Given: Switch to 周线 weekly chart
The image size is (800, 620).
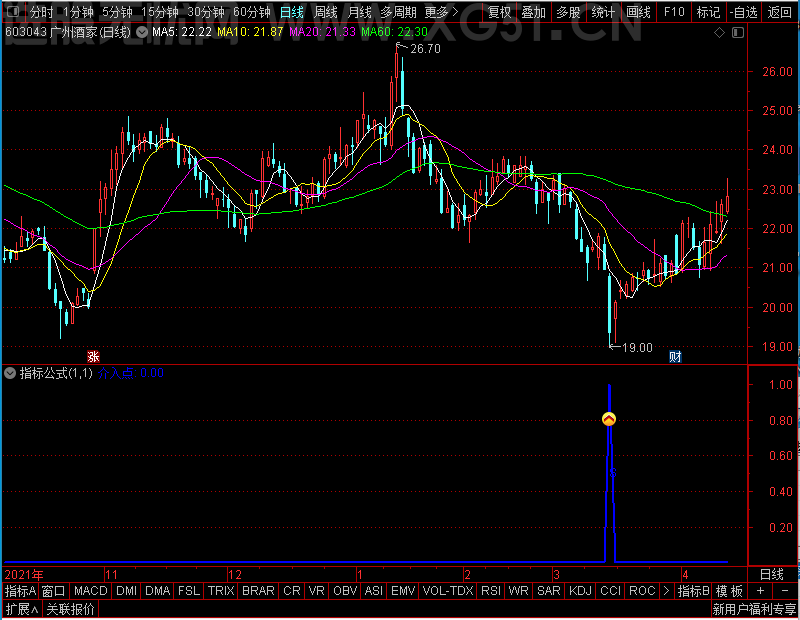Looking at the screenshot, I should click(326, 12).
